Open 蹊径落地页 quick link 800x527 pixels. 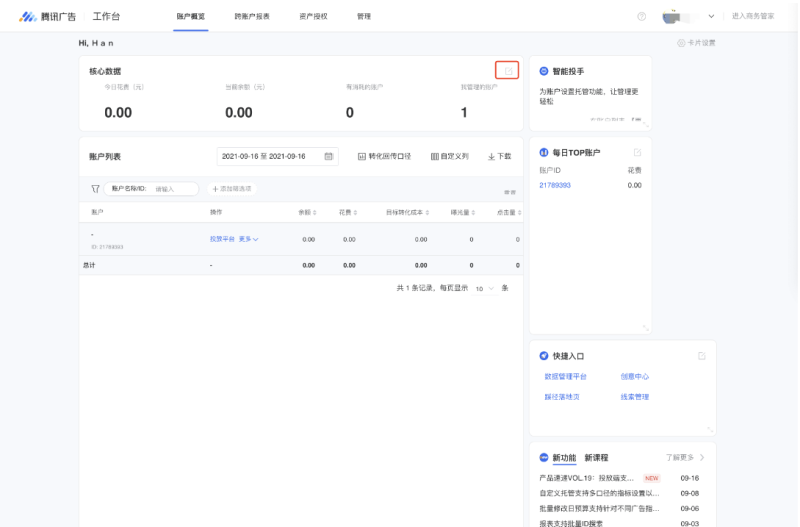[x=562, y=396]
